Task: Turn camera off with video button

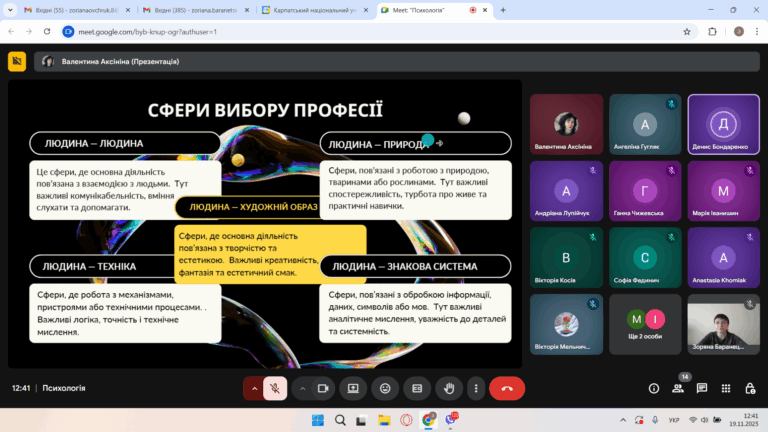Action: click(323, 388)
